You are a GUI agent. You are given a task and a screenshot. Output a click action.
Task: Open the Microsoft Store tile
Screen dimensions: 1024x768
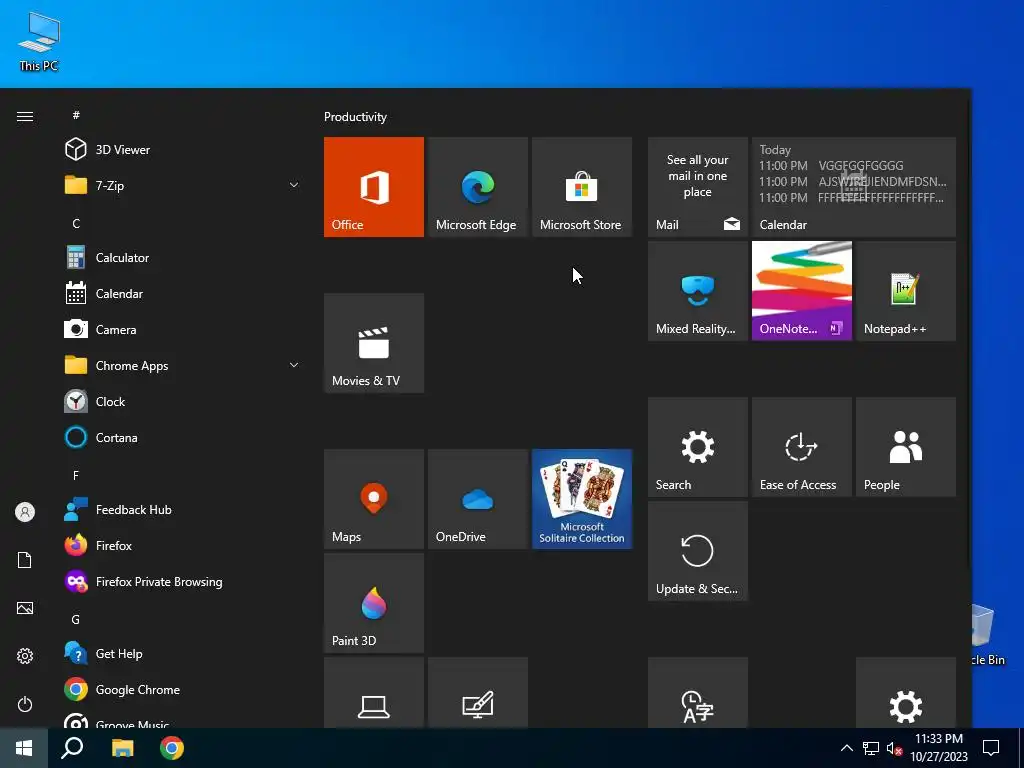point(582,187)
